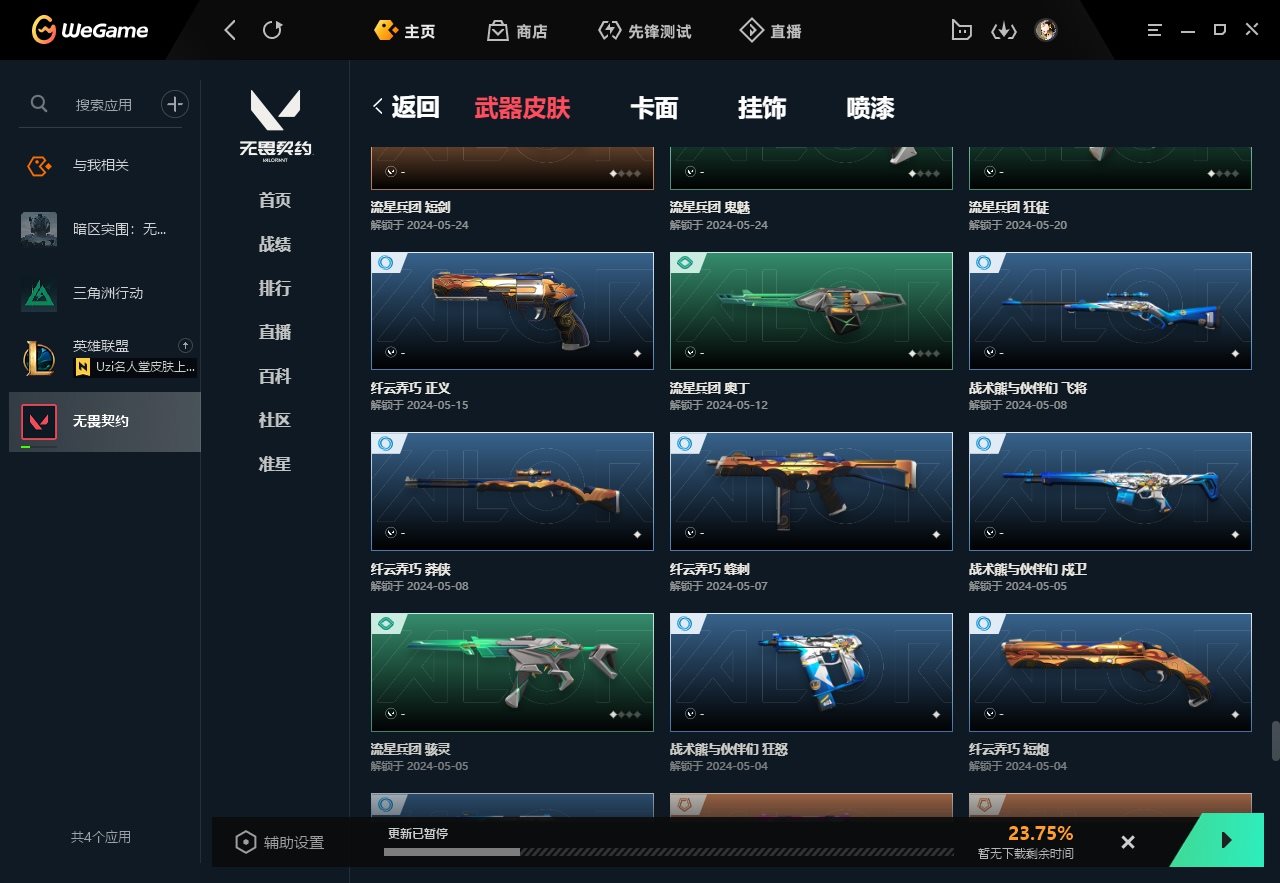Open the 纤云弄巧 正义 revolver skin thumbnail

tap(512, 311)
